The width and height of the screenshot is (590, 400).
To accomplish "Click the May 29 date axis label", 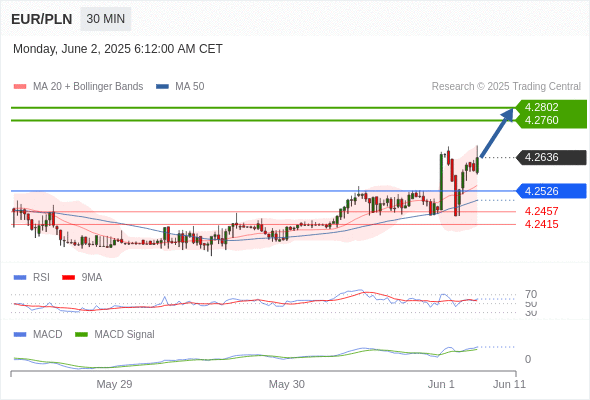I will pos(114,384).
